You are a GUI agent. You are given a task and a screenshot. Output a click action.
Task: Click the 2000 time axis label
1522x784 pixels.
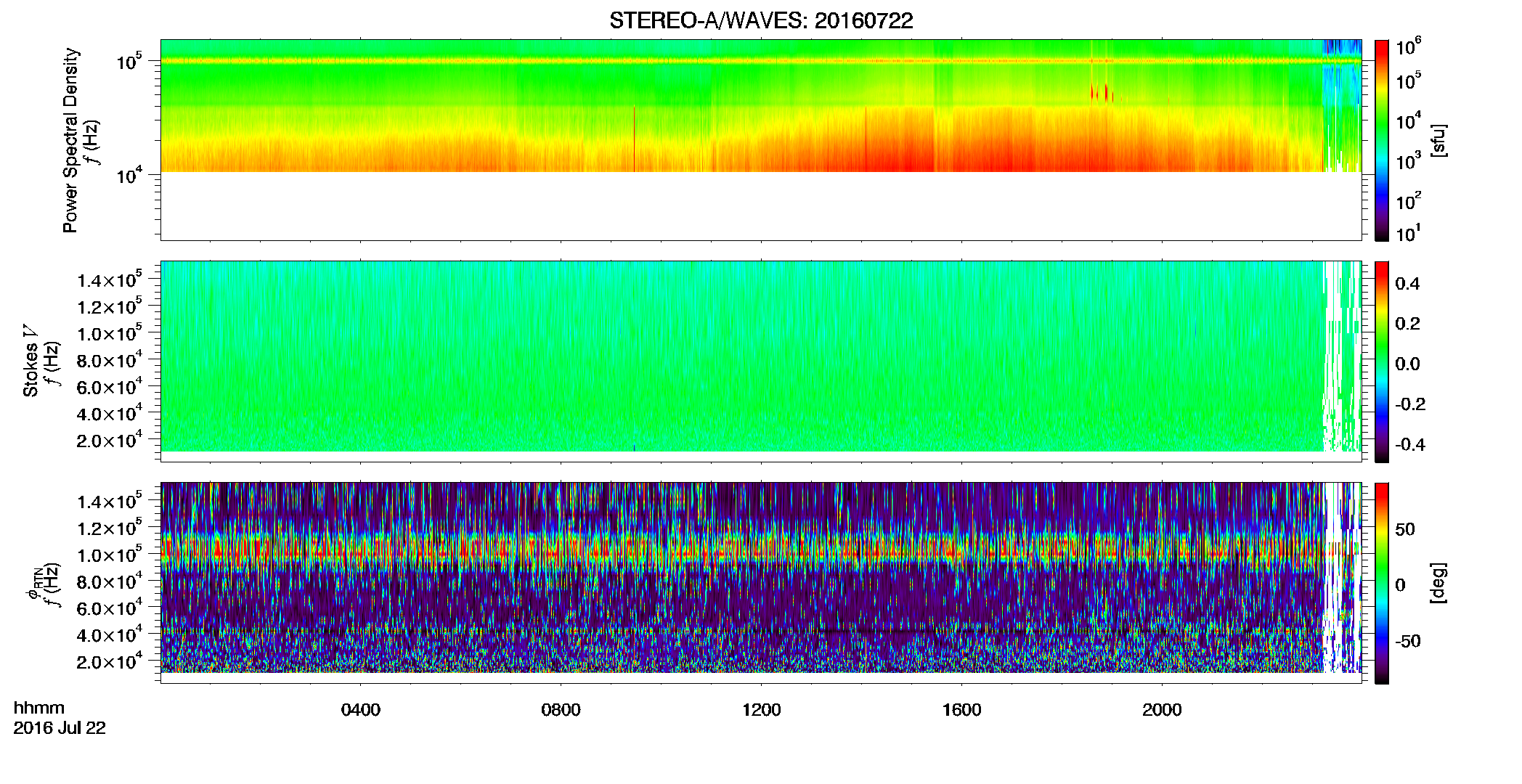[1163, 710]
